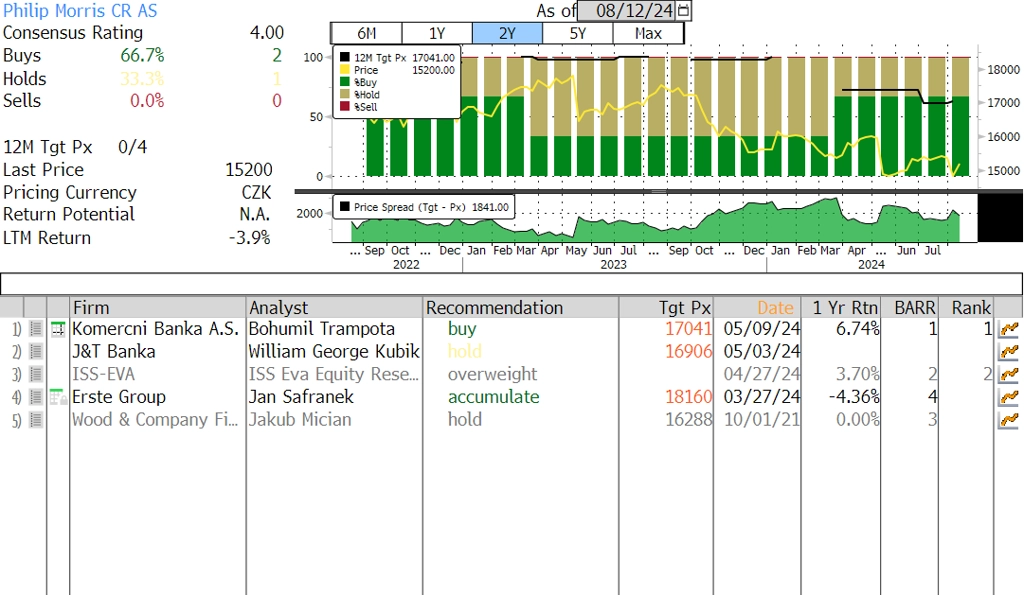This screenshot has width=1024, height=595.
Task: Click the 'buy' recommendation for Komercni Banka
Action: [462, 329]
